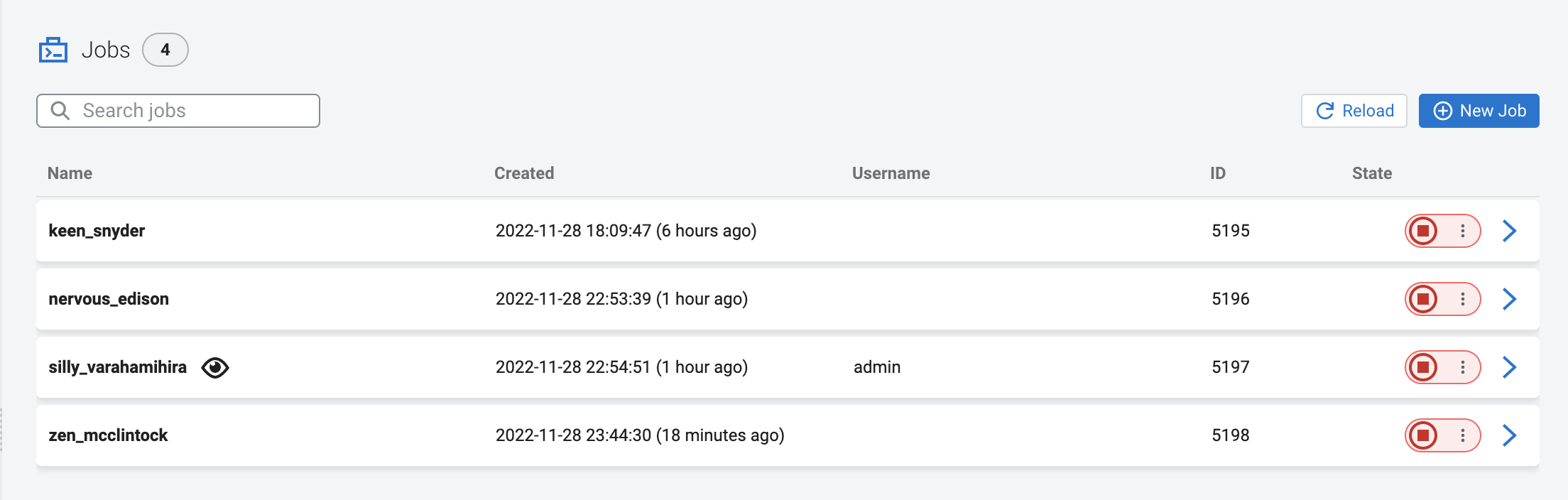Image resolution: width=1568 pixels, height=500 pixels.
Task: Stop the silly_varahamihira job
Action: click(x=1423, y=367)
